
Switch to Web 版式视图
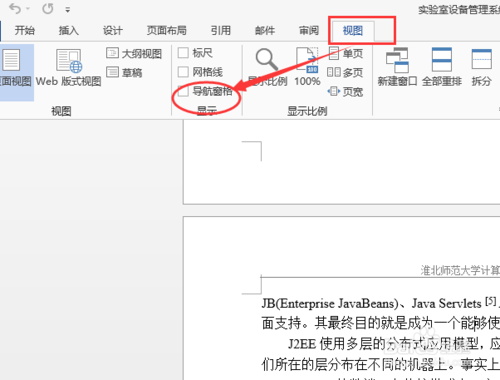tap(68, 68)
